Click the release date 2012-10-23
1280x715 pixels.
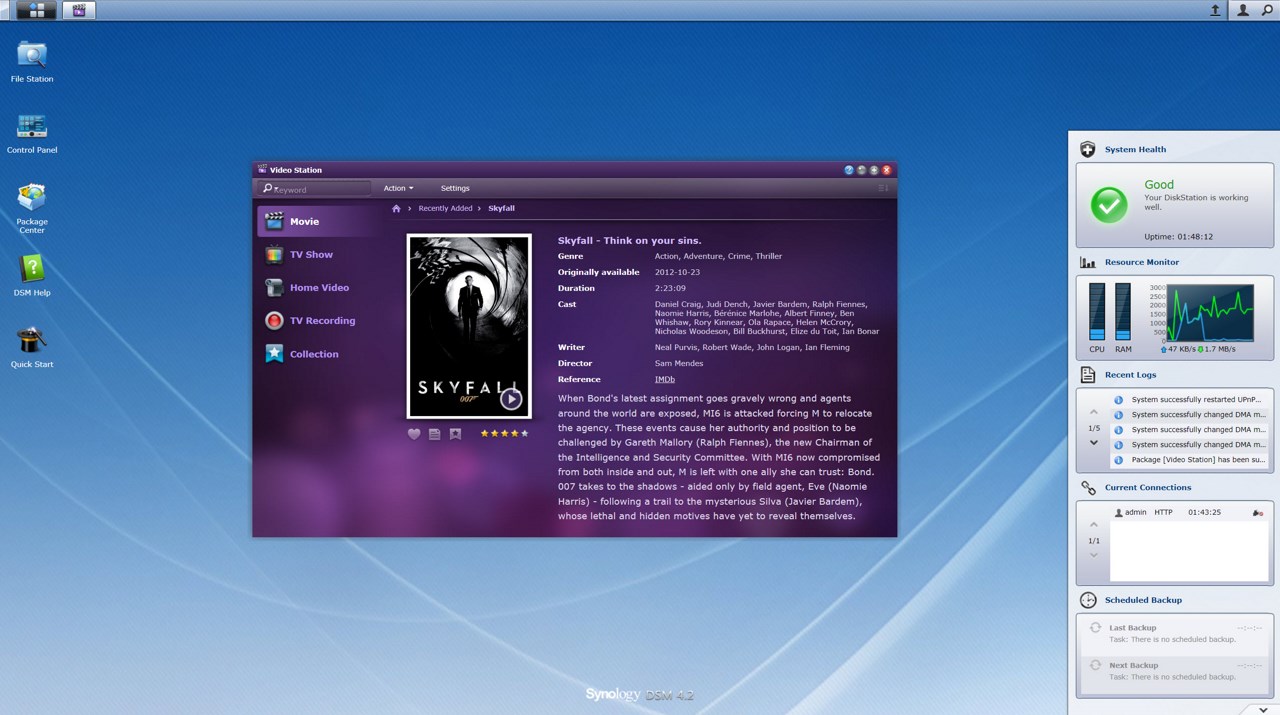point(676,272)
